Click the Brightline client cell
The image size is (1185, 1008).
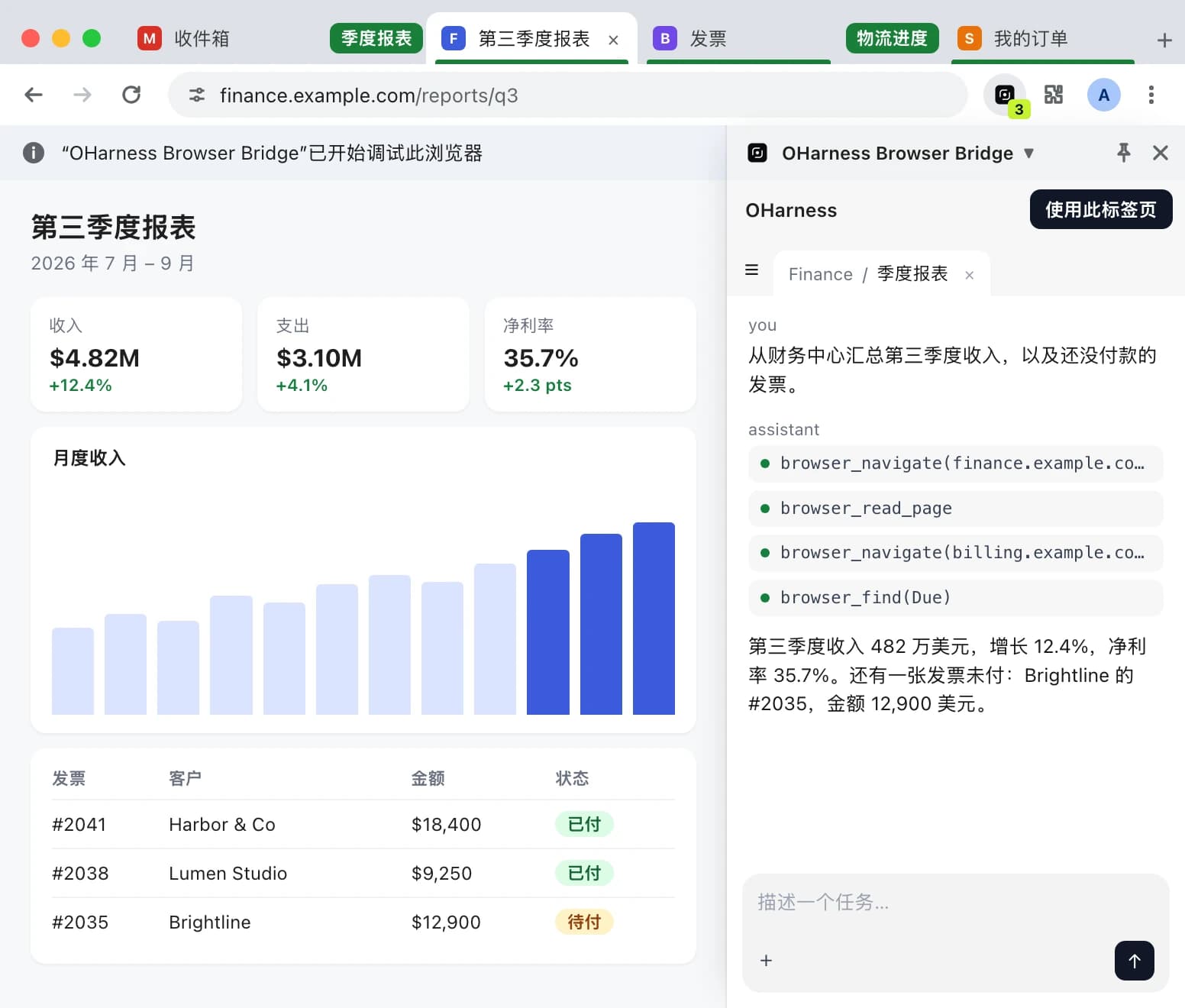[x=209, y=922]
